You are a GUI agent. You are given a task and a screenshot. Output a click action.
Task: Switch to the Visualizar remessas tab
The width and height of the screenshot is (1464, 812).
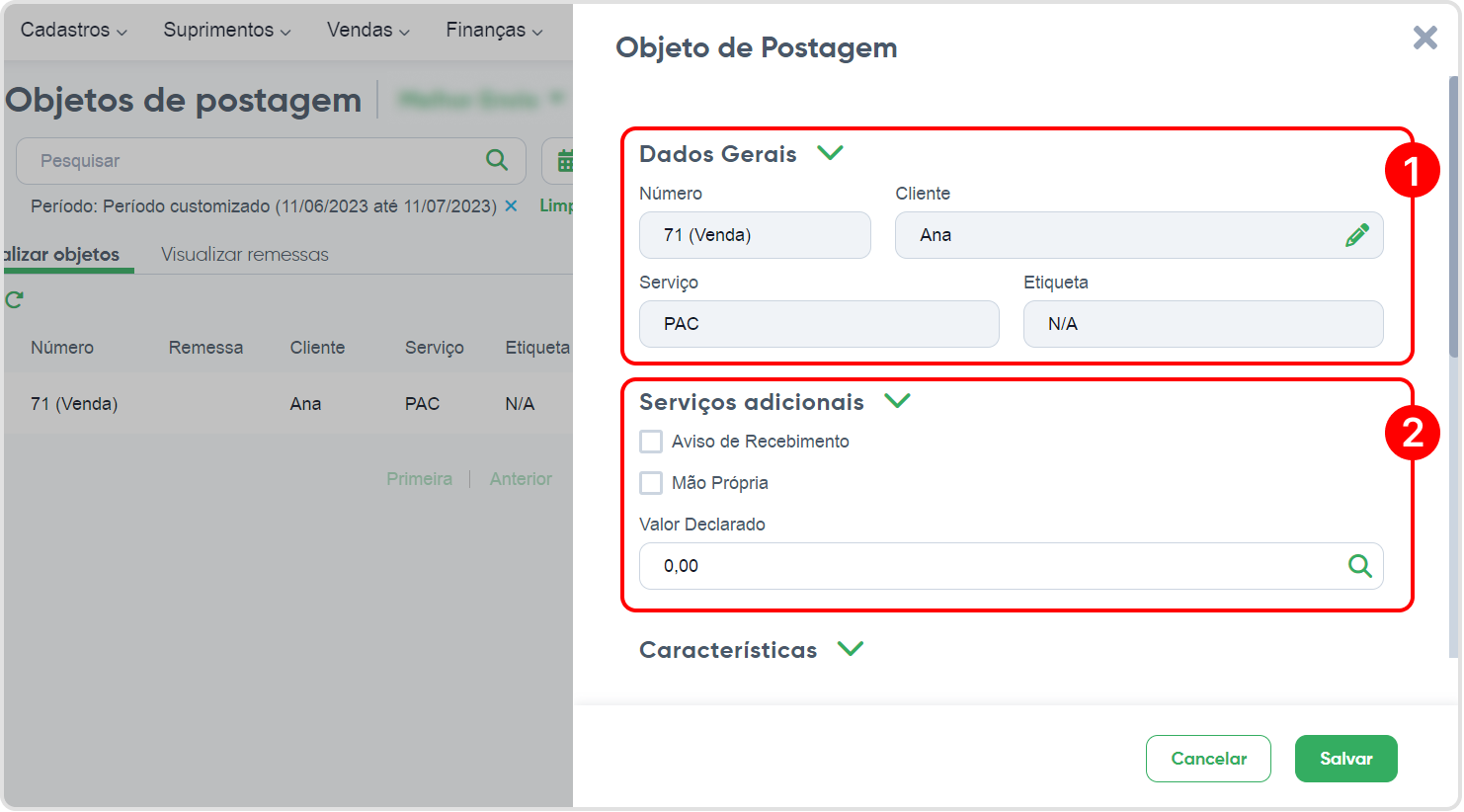245,255
